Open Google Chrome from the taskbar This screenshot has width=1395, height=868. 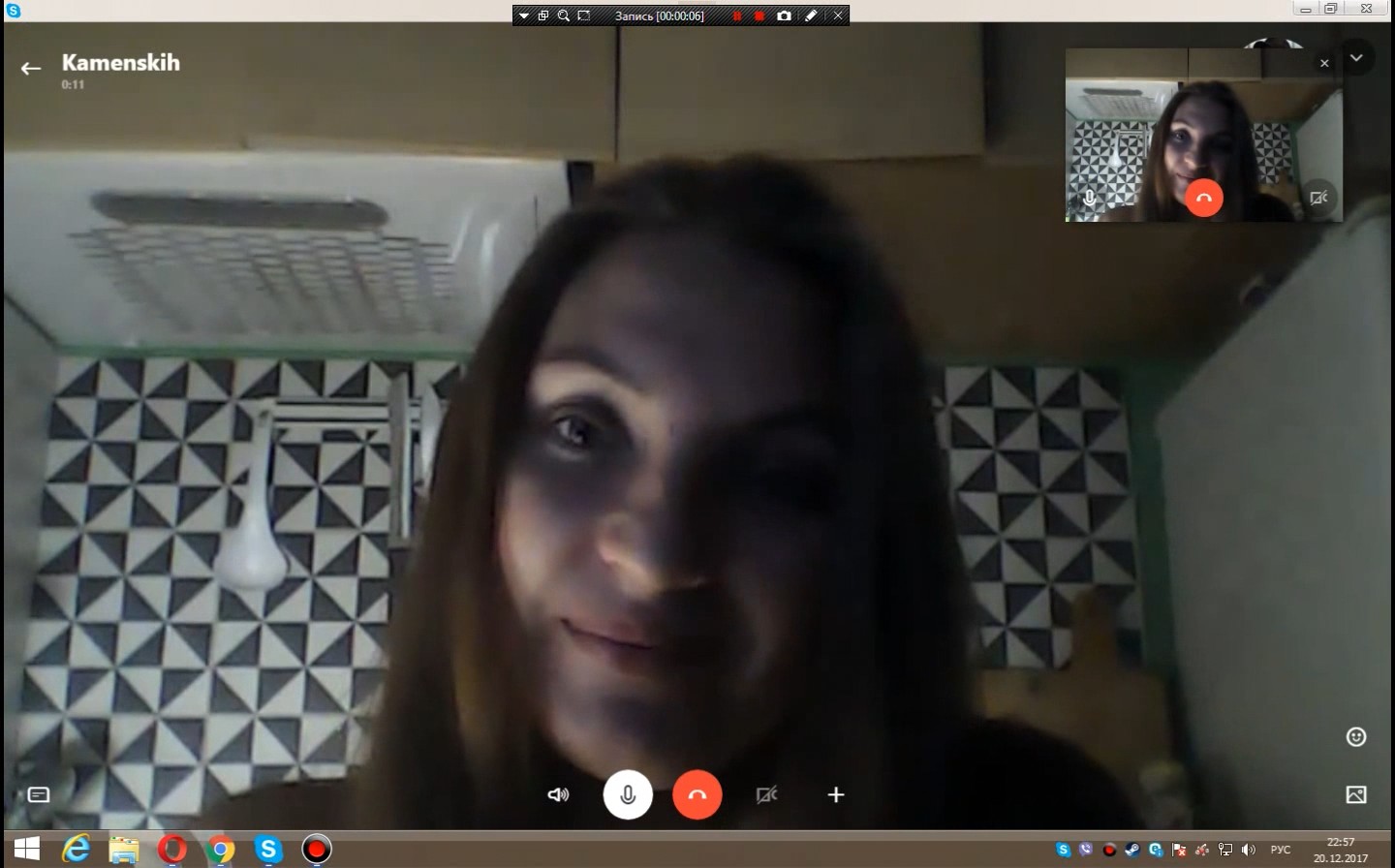(220, 850)
